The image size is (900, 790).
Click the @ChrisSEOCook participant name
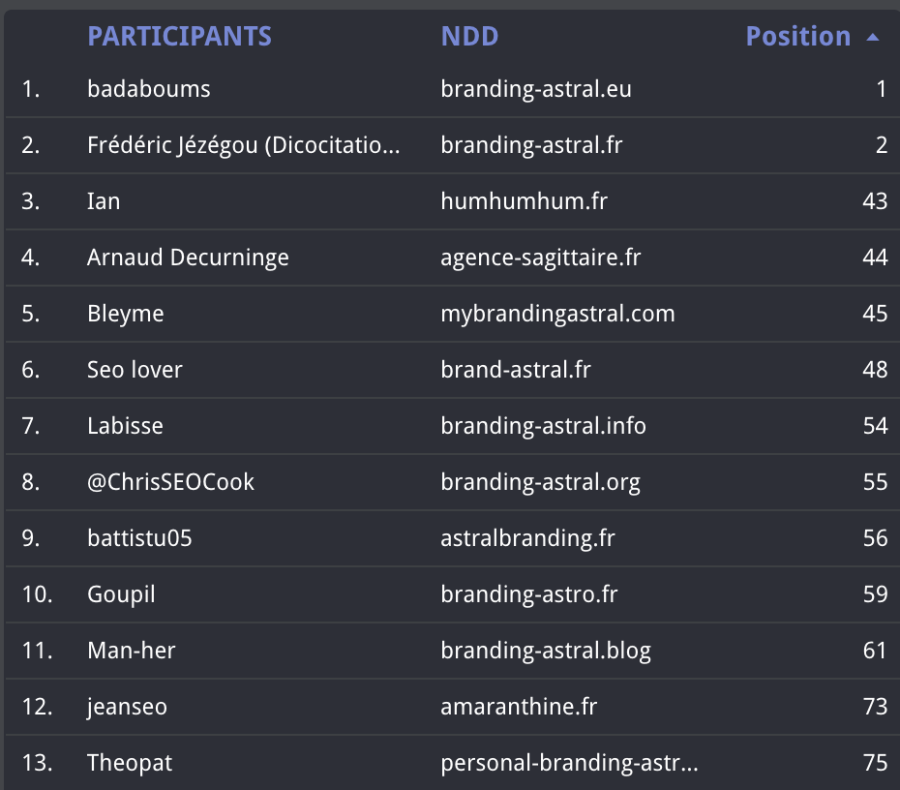170,482
